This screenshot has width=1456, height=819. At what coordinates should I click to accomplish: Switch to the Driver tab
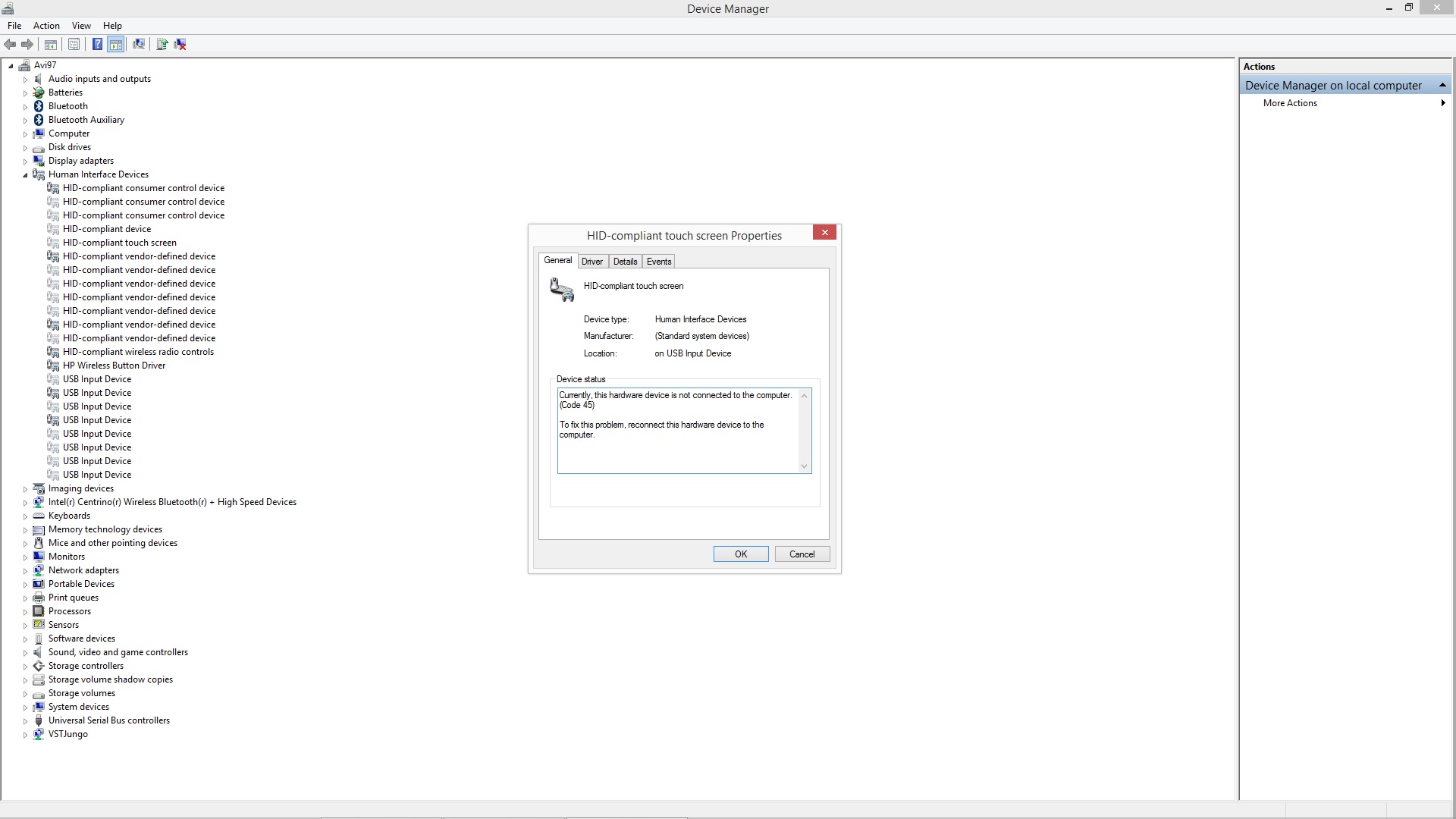(x=592, y=261)
